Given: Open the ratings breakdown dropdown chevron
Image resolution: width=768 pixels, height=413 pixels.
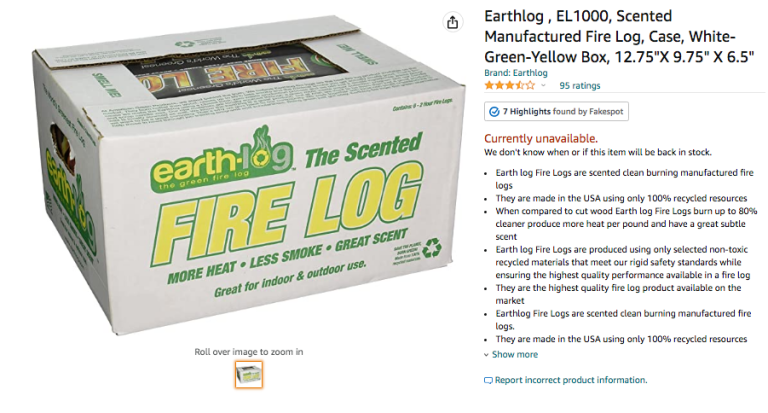Looking at the screenshot, I should click(543, 86).
